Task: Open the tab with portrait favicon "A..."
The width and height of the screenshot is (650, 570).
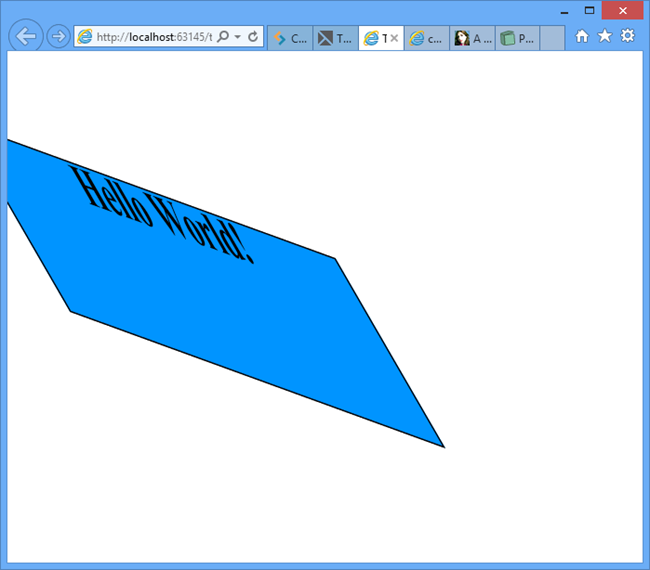Action: click(x=472, y=39)
